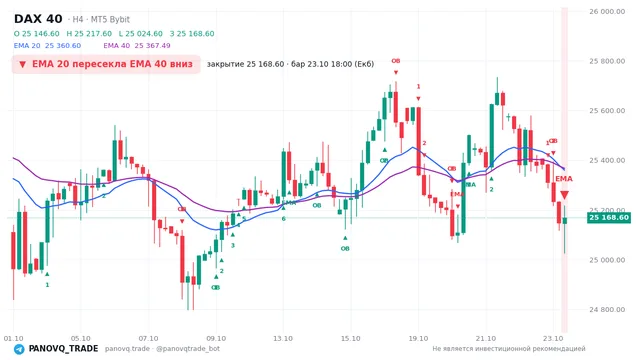Screen dimensions: 640x360
Task: Click the 25 800.00 price axis label
Action: click(x=607, y=61)
